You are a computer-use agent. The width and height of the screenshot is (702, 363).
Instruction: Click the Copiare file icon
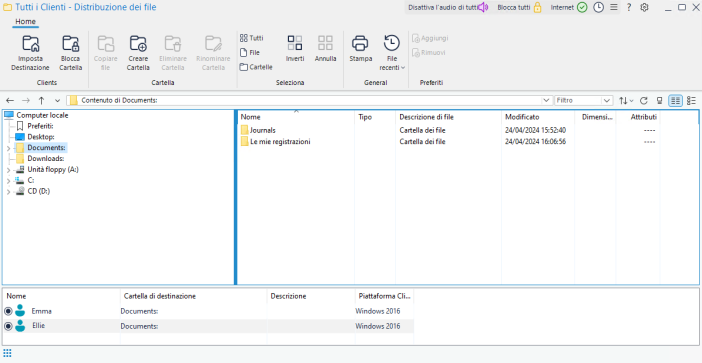click(106, 43)
